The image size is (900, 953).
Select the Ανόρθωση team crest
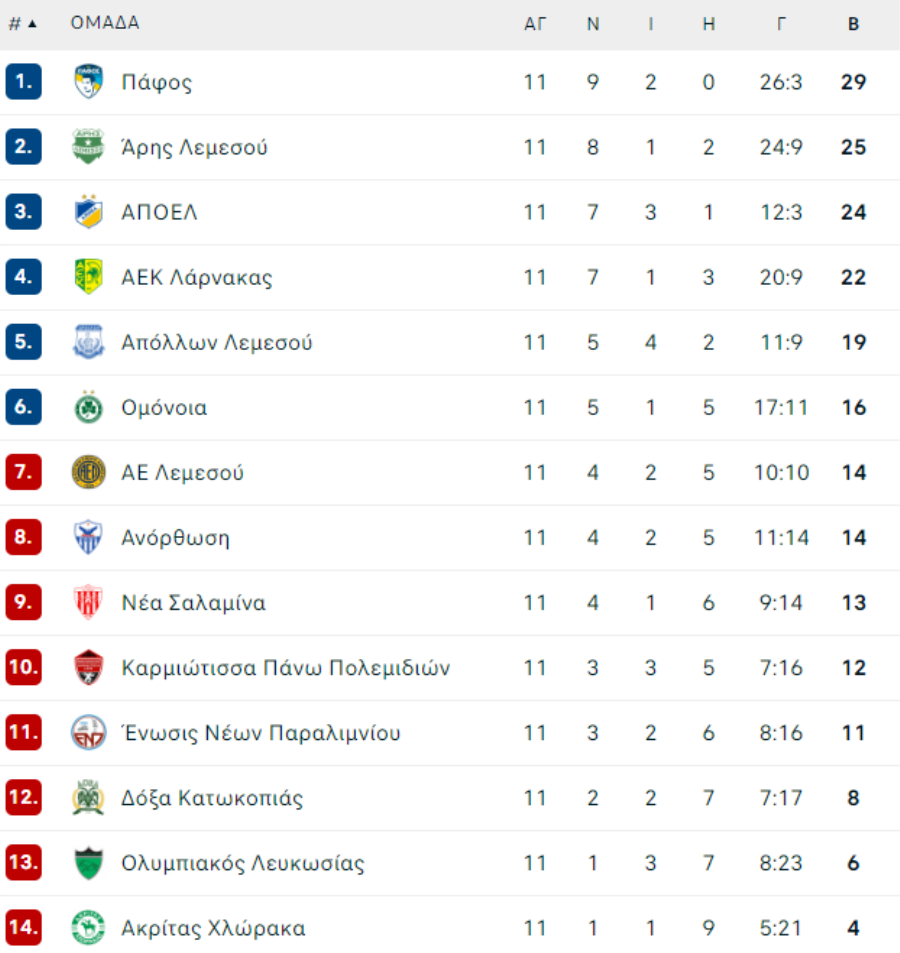tap(88, 537)
